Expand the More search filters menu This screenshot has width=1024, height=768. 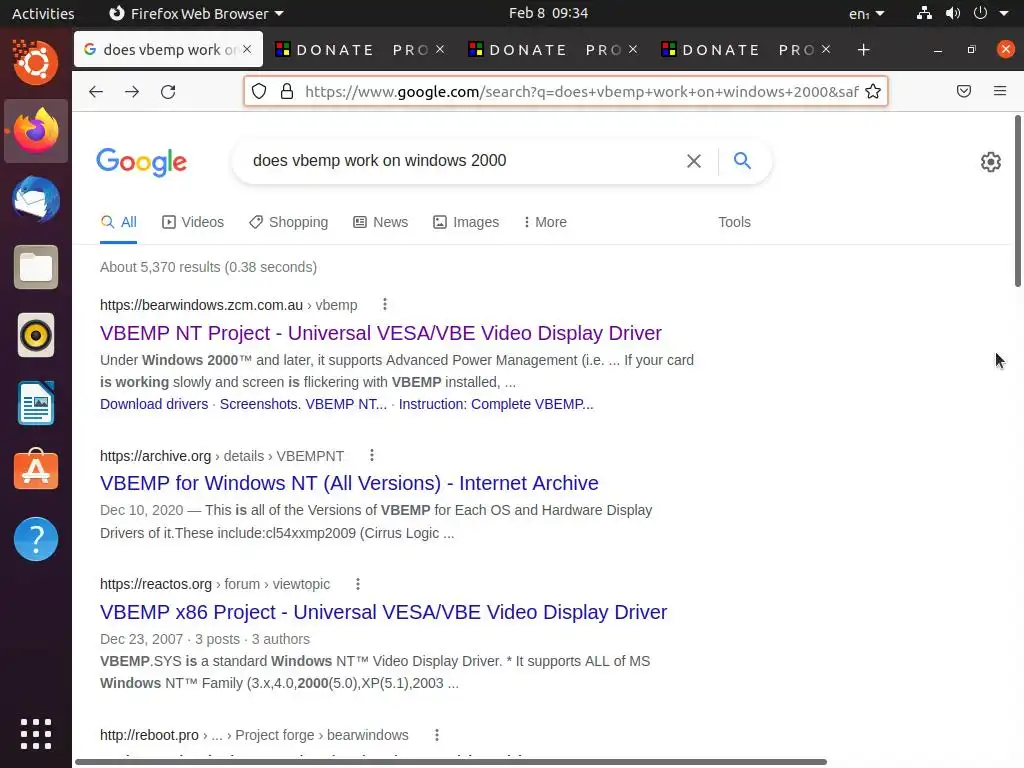pos(545,222)
